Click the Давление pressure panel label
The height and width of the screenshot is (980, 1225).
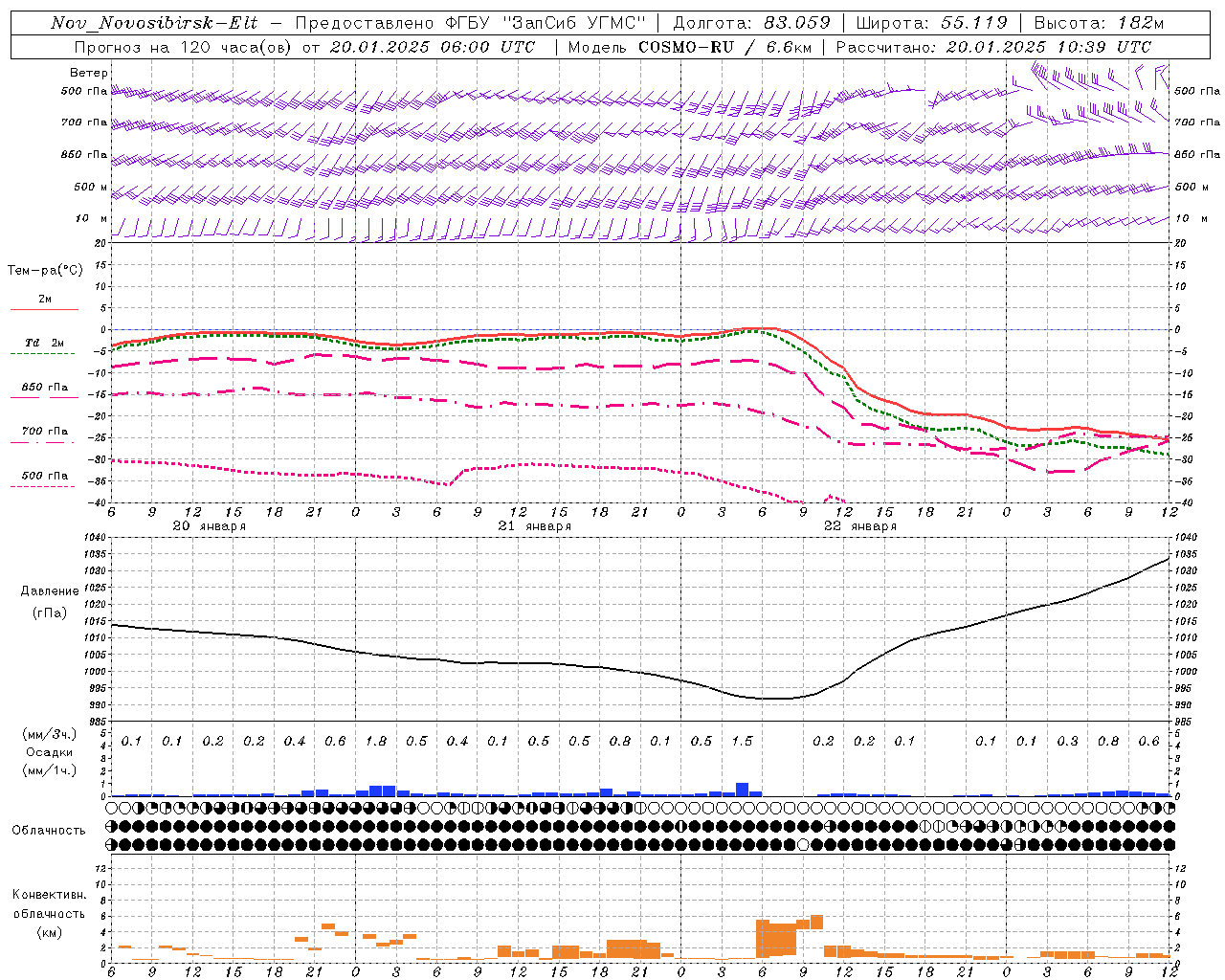point(49,591)
